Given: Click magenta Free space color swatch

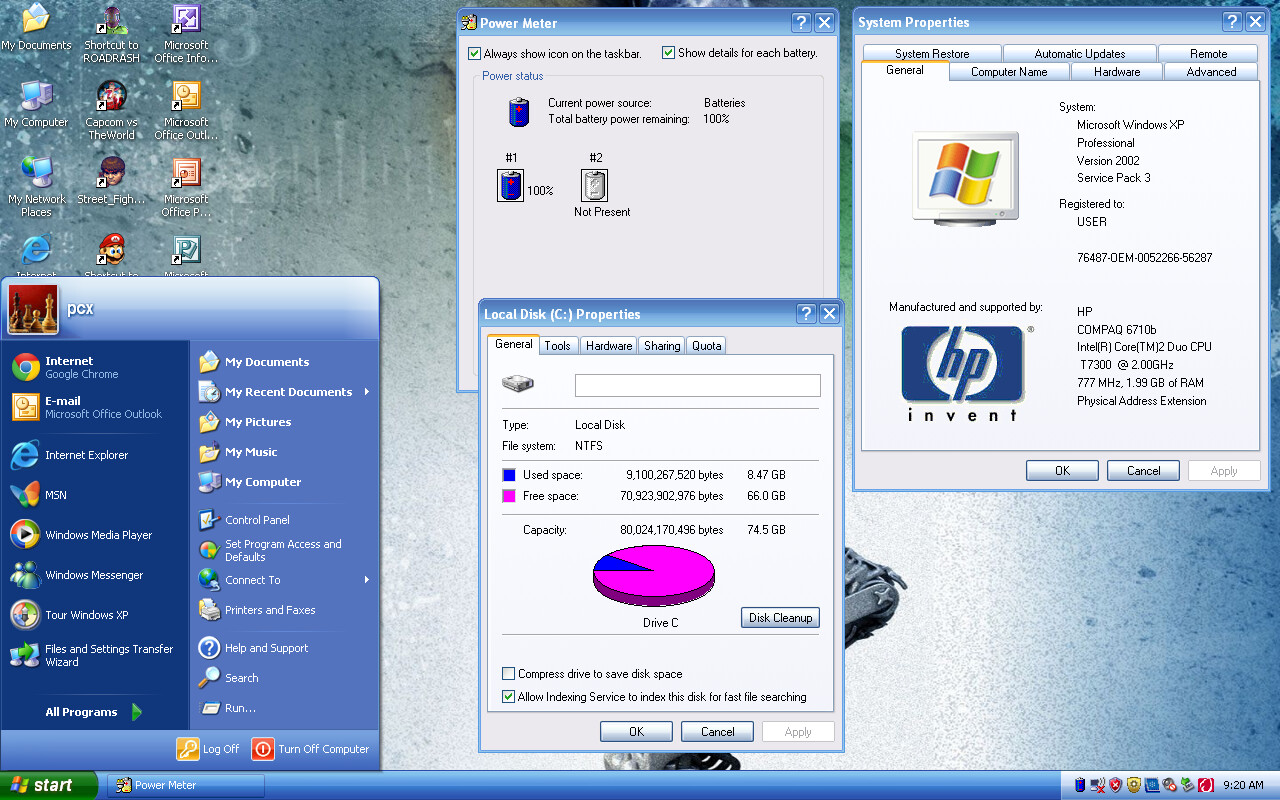Looking at the screenshot, I should pyautogui.click(x=509, y=496).
